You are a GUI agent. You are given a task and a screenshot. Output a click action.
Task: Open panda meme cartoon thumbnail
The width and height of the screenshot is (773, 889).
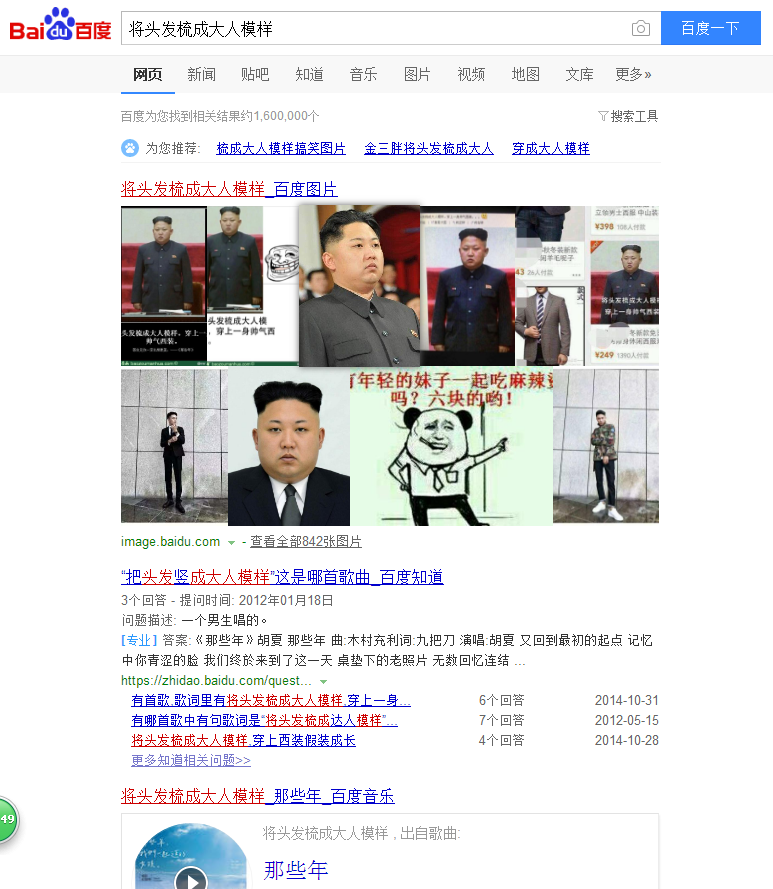click(451, 446)
